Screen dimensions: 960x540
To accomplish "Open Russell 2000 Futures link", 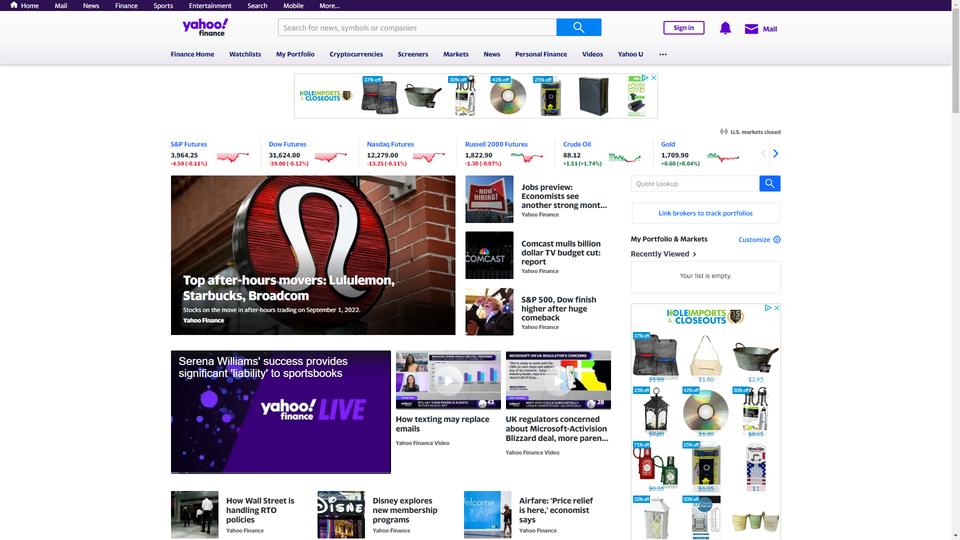I will [496, 144].
